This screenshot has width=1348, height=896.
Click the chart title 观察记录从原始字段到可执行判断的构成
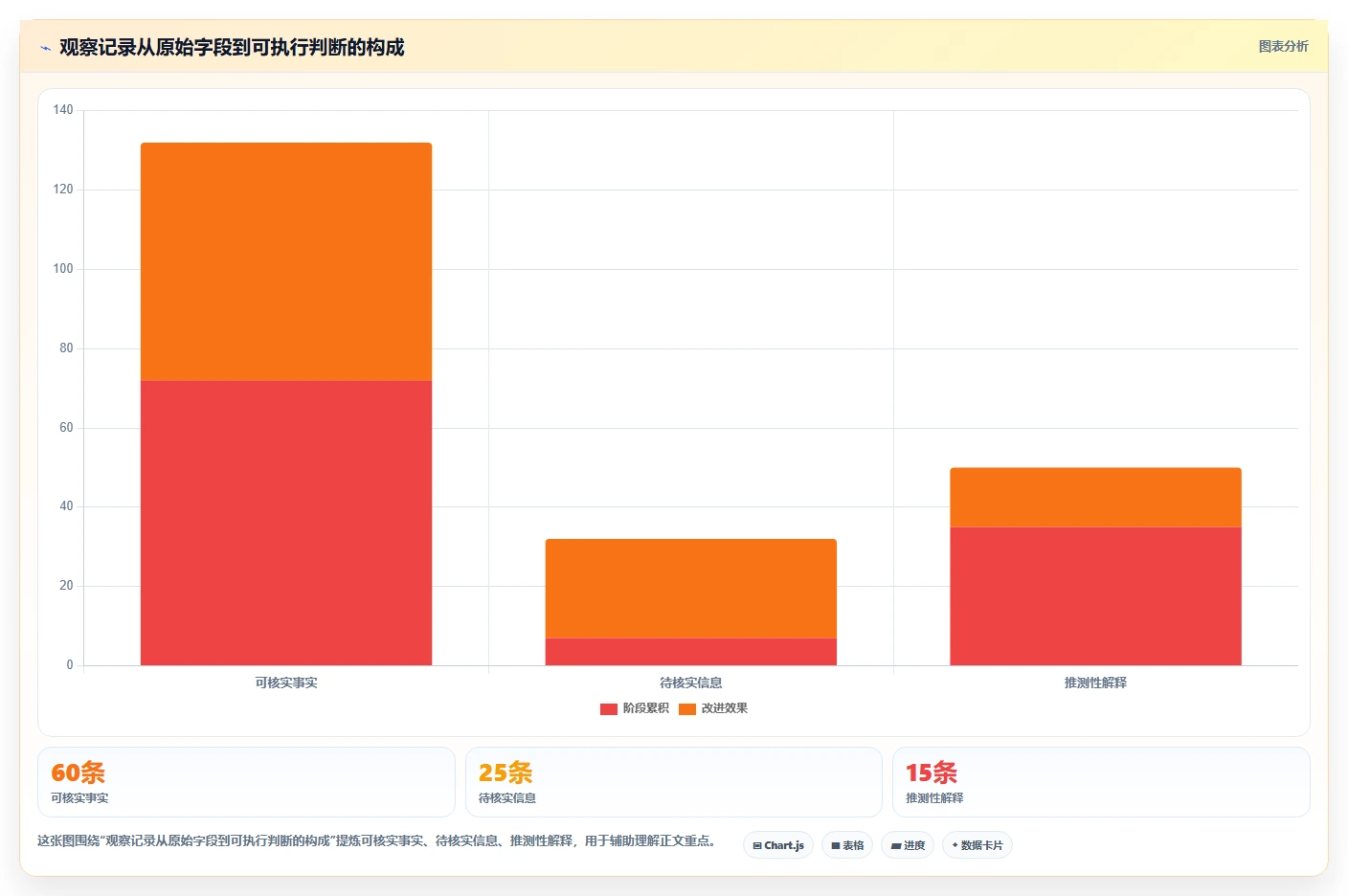click(232, 47)
